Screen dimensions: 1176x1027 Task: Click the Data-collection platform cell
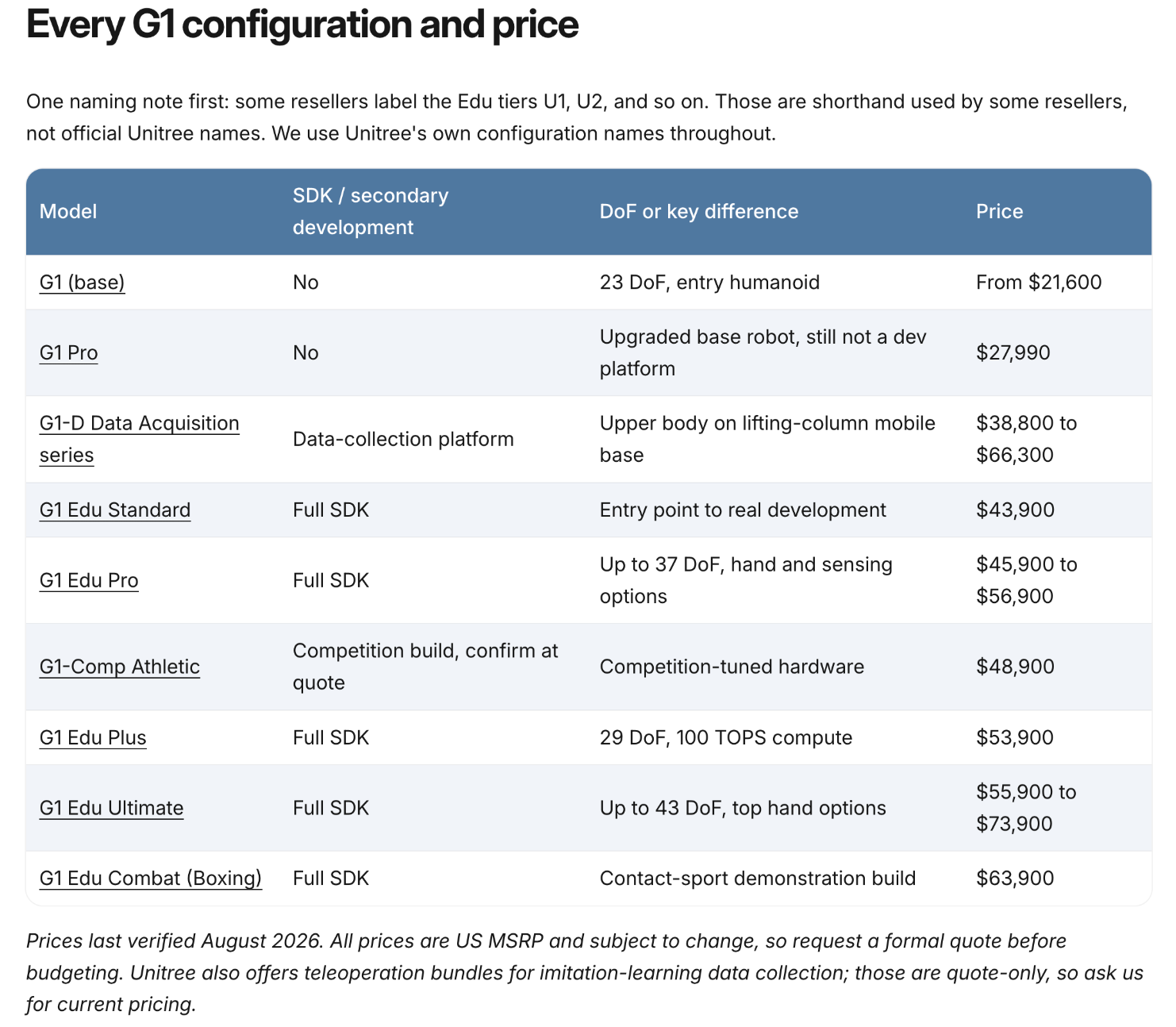point(403,439)
